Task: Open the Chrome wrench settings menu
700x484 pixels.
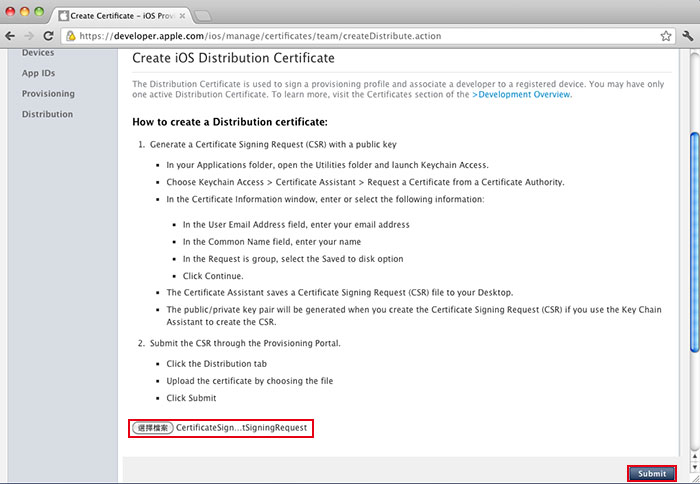Action: point(688,36)
